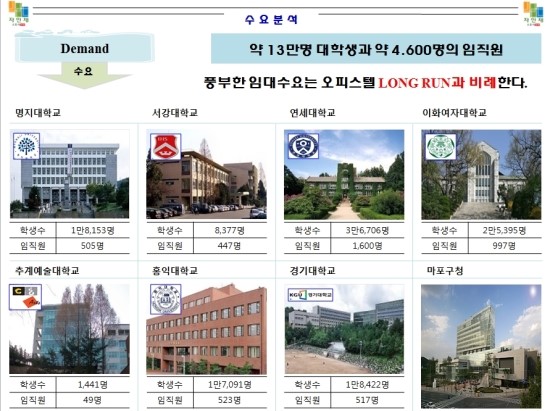550x411 pixels.
Task: Click the 49명 staff count cell
Action: (x=93, y=400)
